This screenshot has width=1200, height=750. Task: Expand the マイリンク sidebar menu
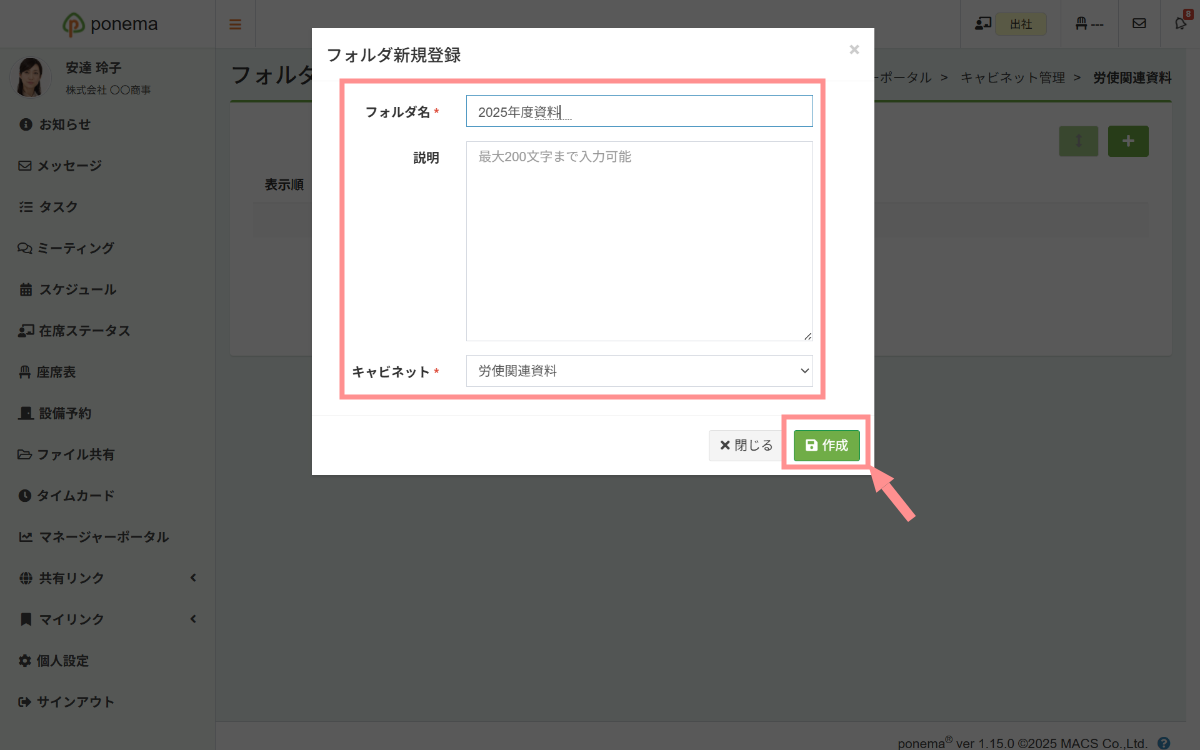107,619
